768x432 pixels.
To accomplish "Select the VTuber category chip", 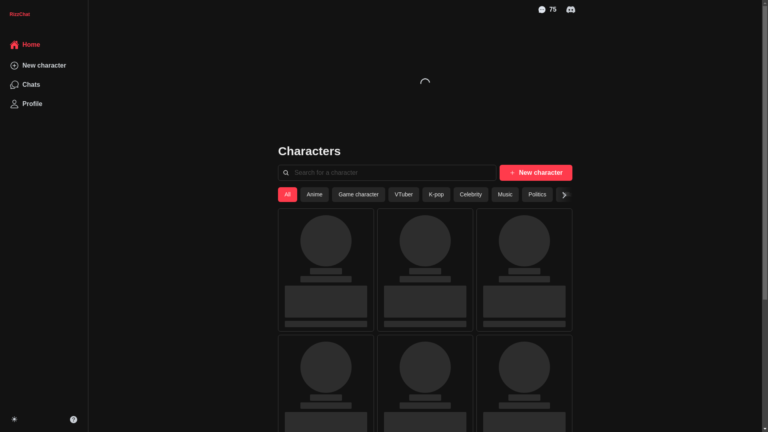I will click(x=404, y=194).
